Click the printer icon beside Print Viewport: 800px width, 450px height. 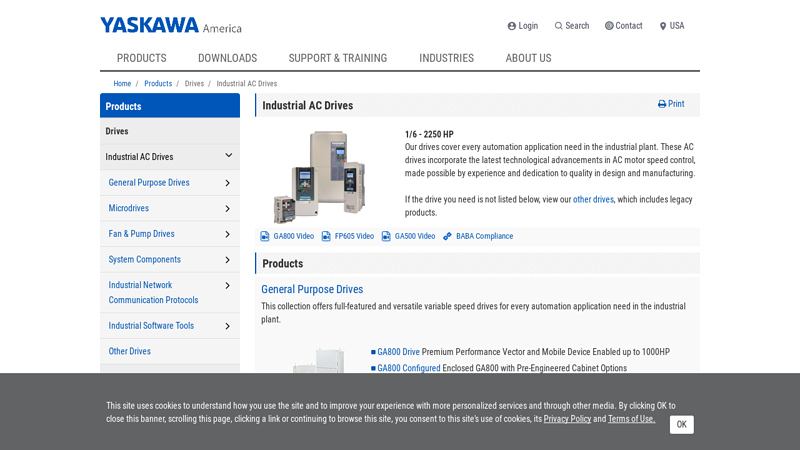[x=662, y=104]
